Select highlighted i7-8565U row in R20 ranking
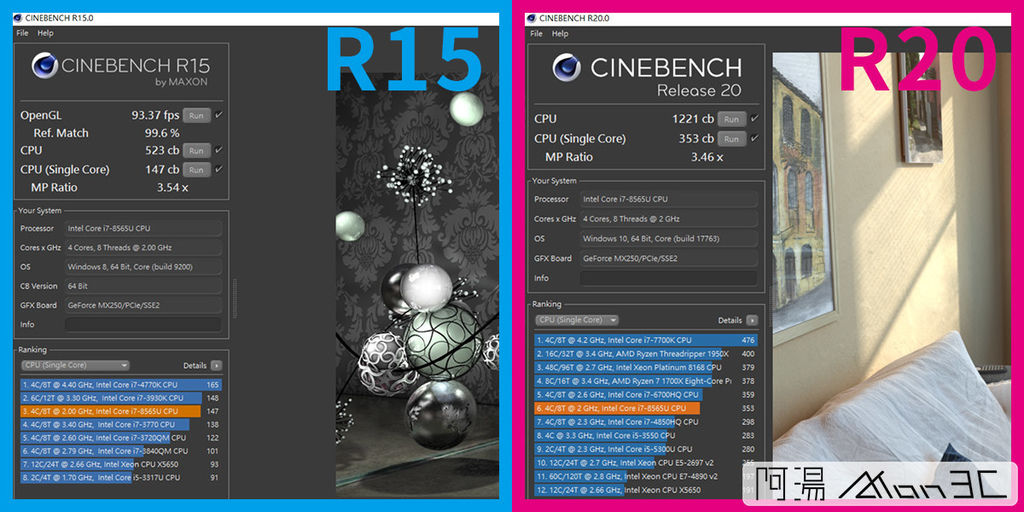1024x512 pixels. [x=647, y=409]
